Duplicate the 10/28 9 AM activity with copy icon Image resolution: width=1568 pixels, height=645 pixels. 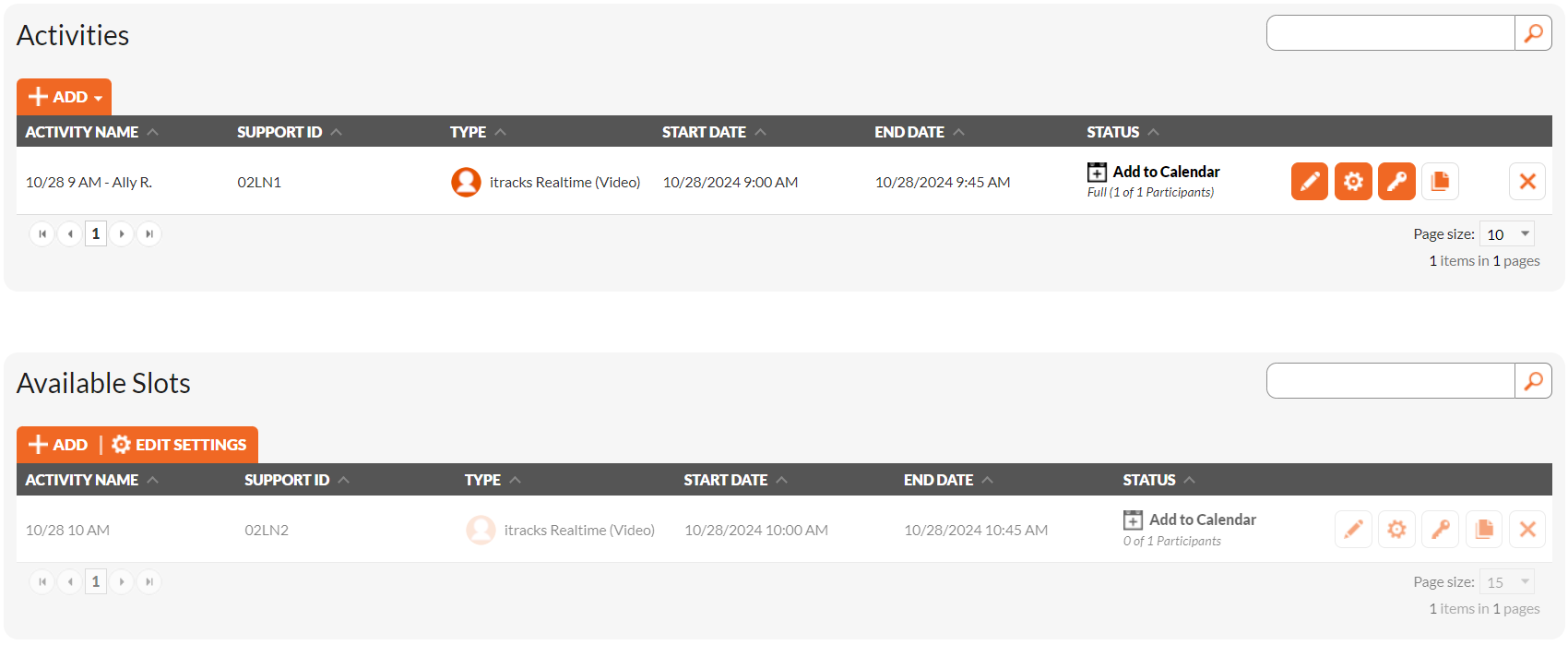pos(1440,181)
